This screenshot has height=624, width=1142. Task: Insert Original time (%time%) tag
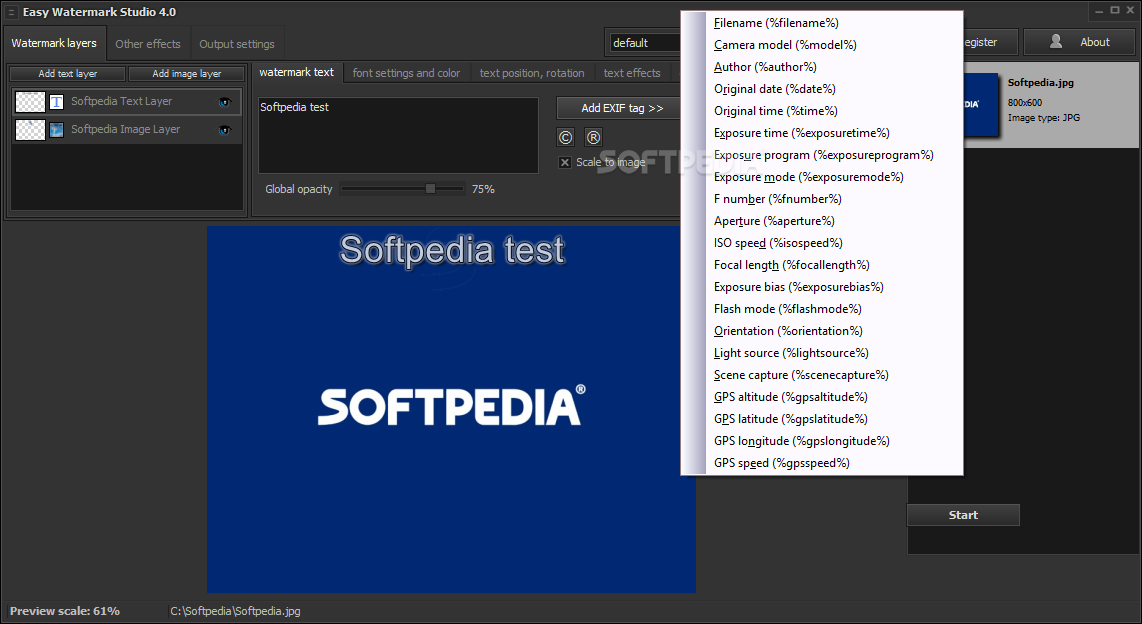pyautogui.click(x=822, y=111)
